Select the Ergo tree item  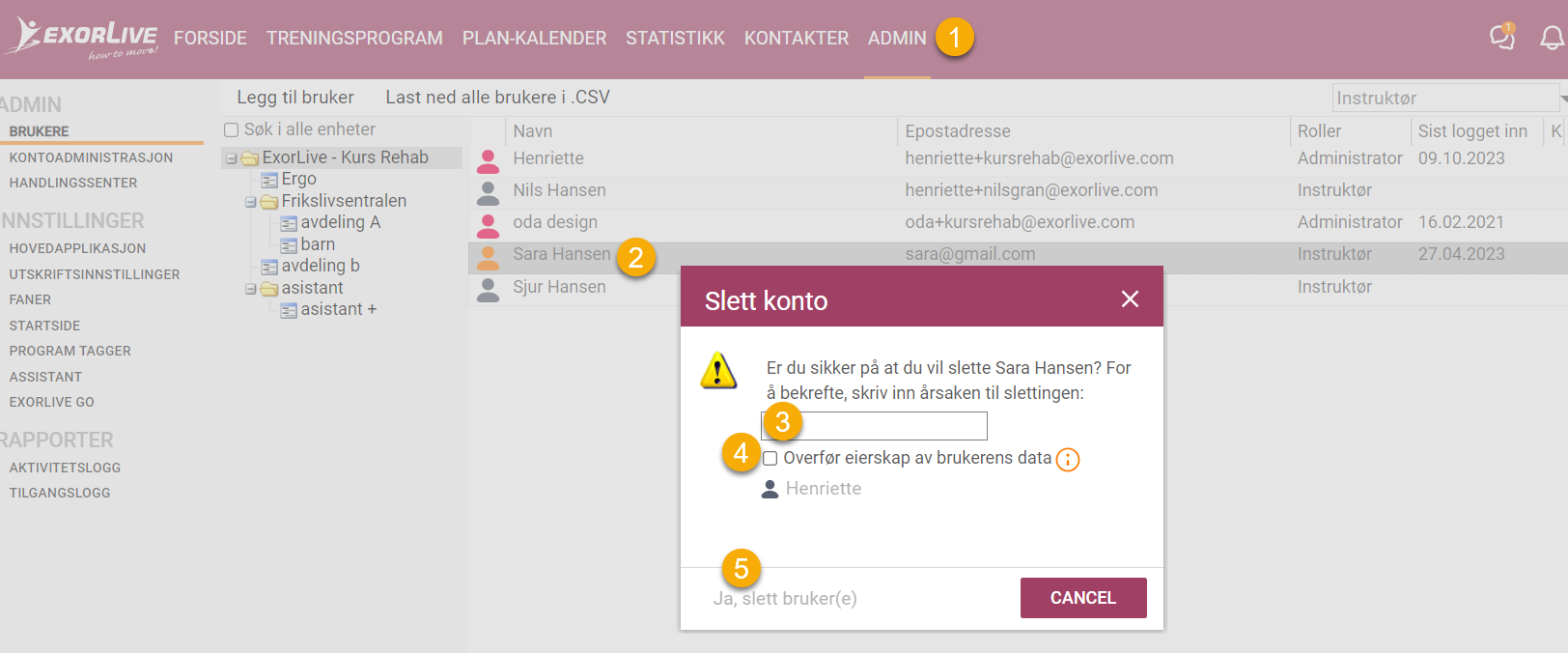point(299,179)
